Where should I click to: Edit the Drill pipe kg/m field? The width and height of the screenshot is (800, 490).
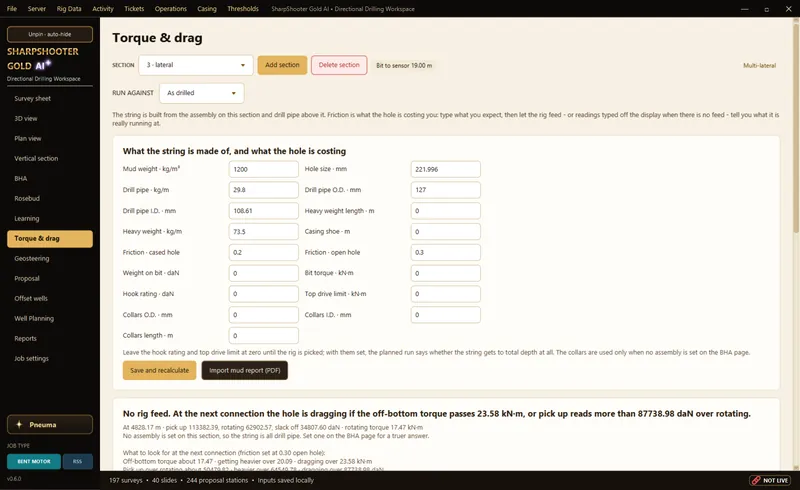263,190
